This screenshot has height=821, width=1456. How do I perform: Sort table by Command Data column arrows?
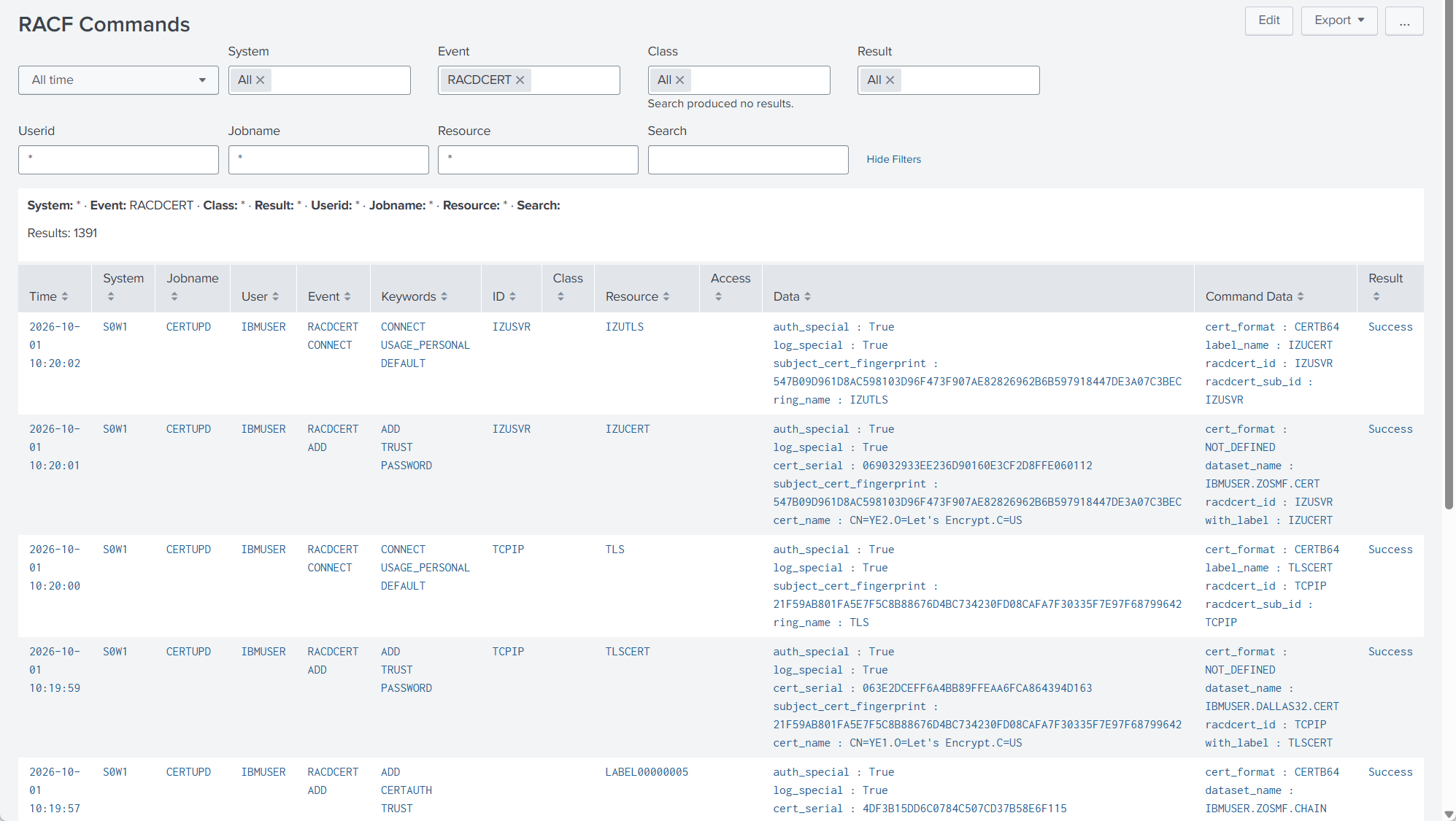(x=1301, y=296)
